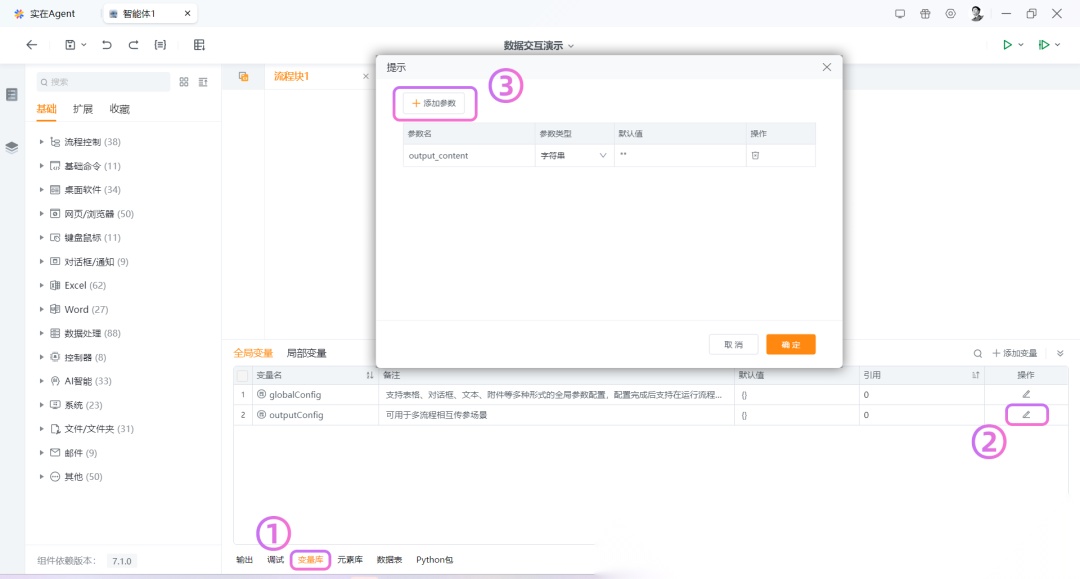The height and width of the screenshot is (579, 1080).
Task: Close the 提示 dialog
Action: [827, 67]
